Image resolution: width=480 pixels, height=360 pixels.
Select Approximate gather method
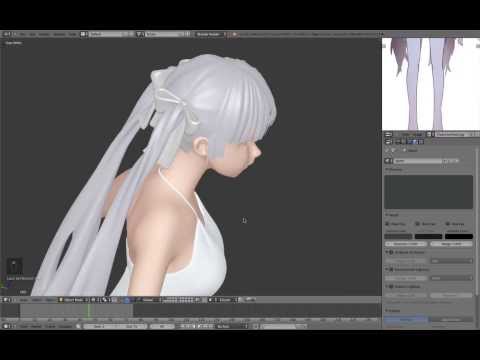tap(451, 319)
